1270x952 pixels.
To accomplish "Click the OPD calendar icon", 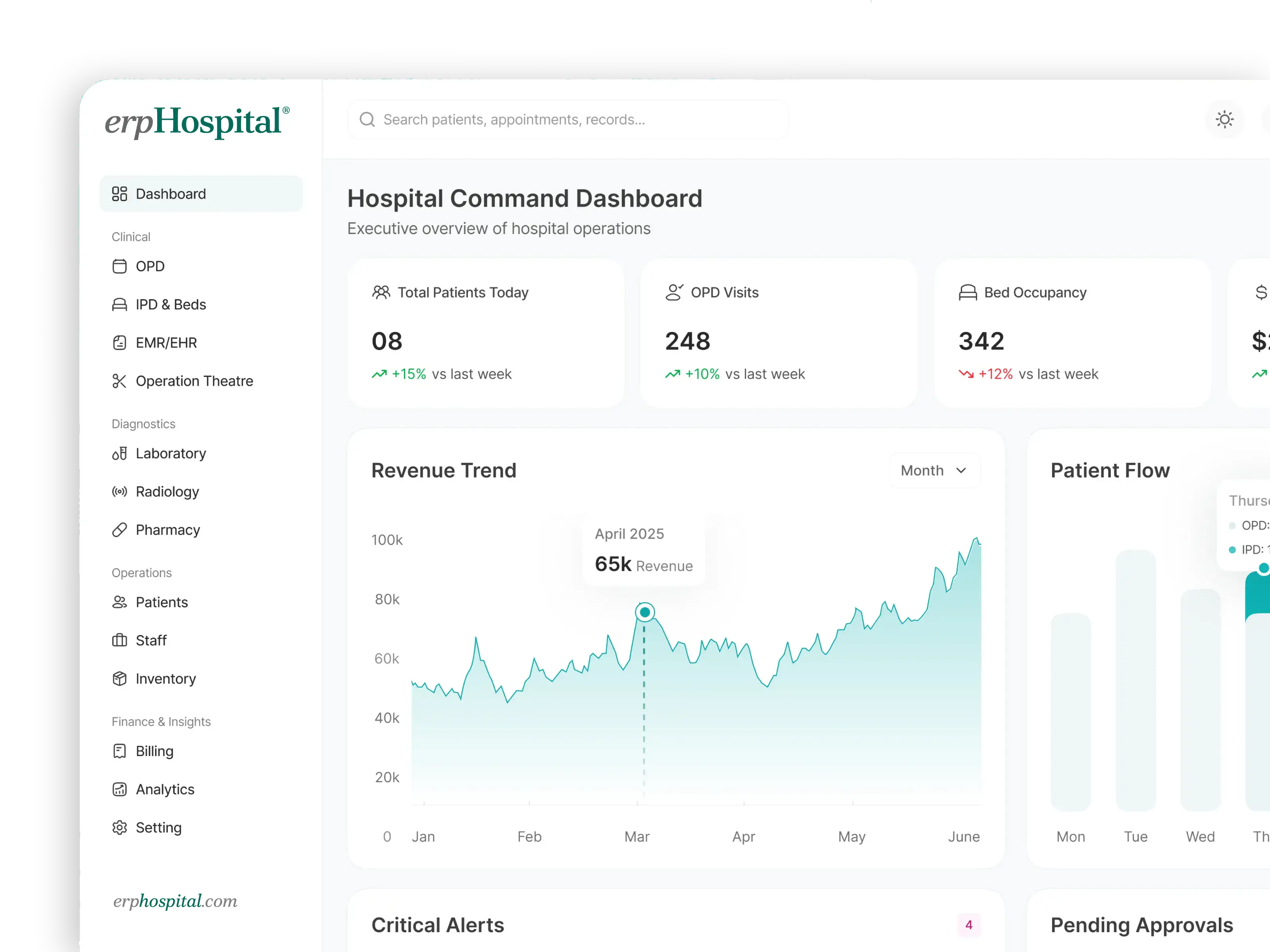I will (119, 266).
